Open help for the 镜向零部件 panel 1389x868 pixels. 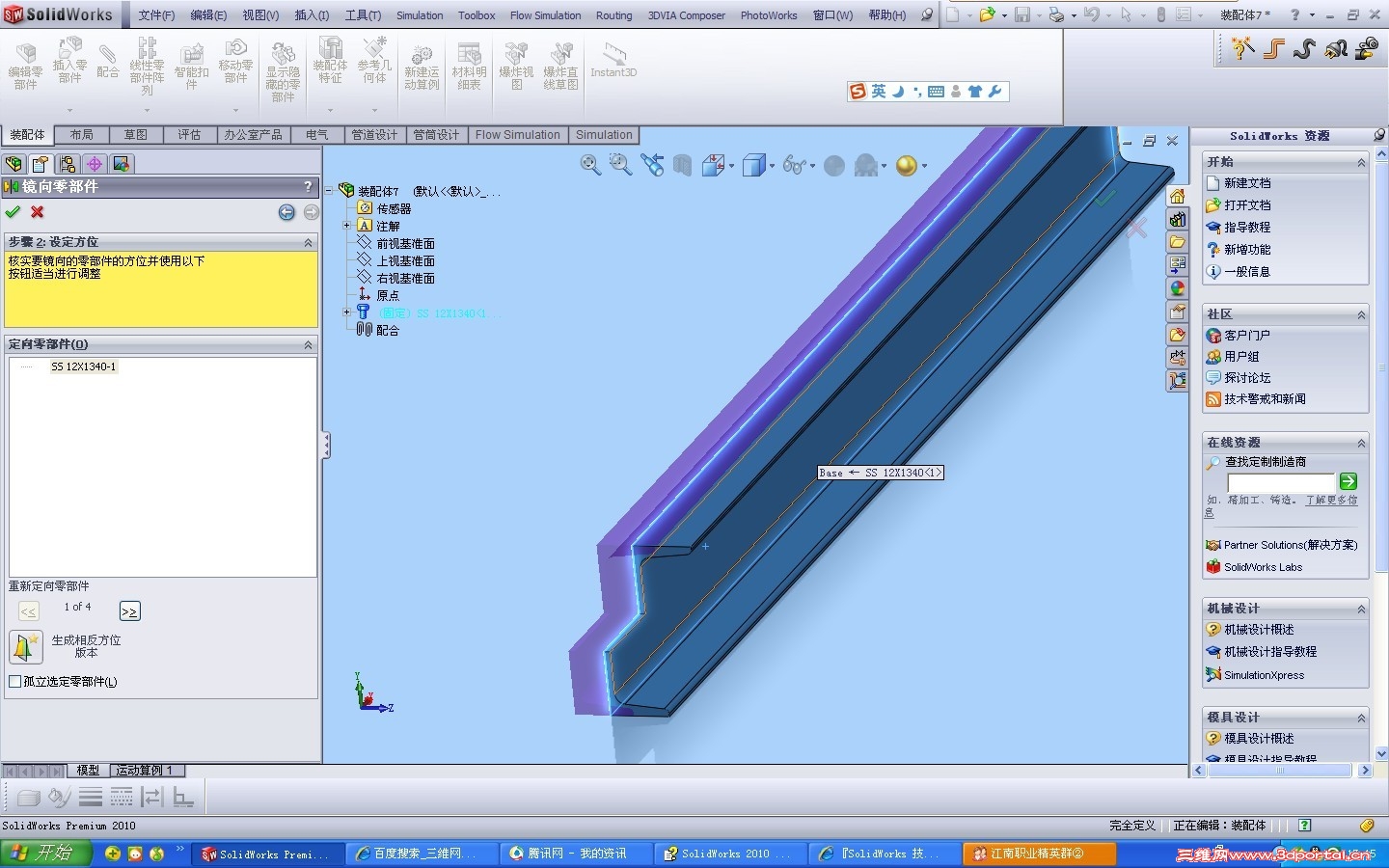pos(309,186)
